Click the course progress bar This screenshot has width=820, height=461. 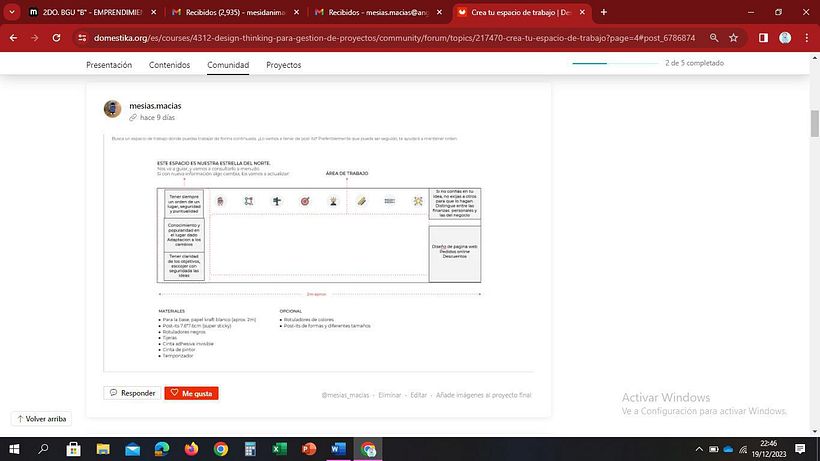(x=615, y=63)
